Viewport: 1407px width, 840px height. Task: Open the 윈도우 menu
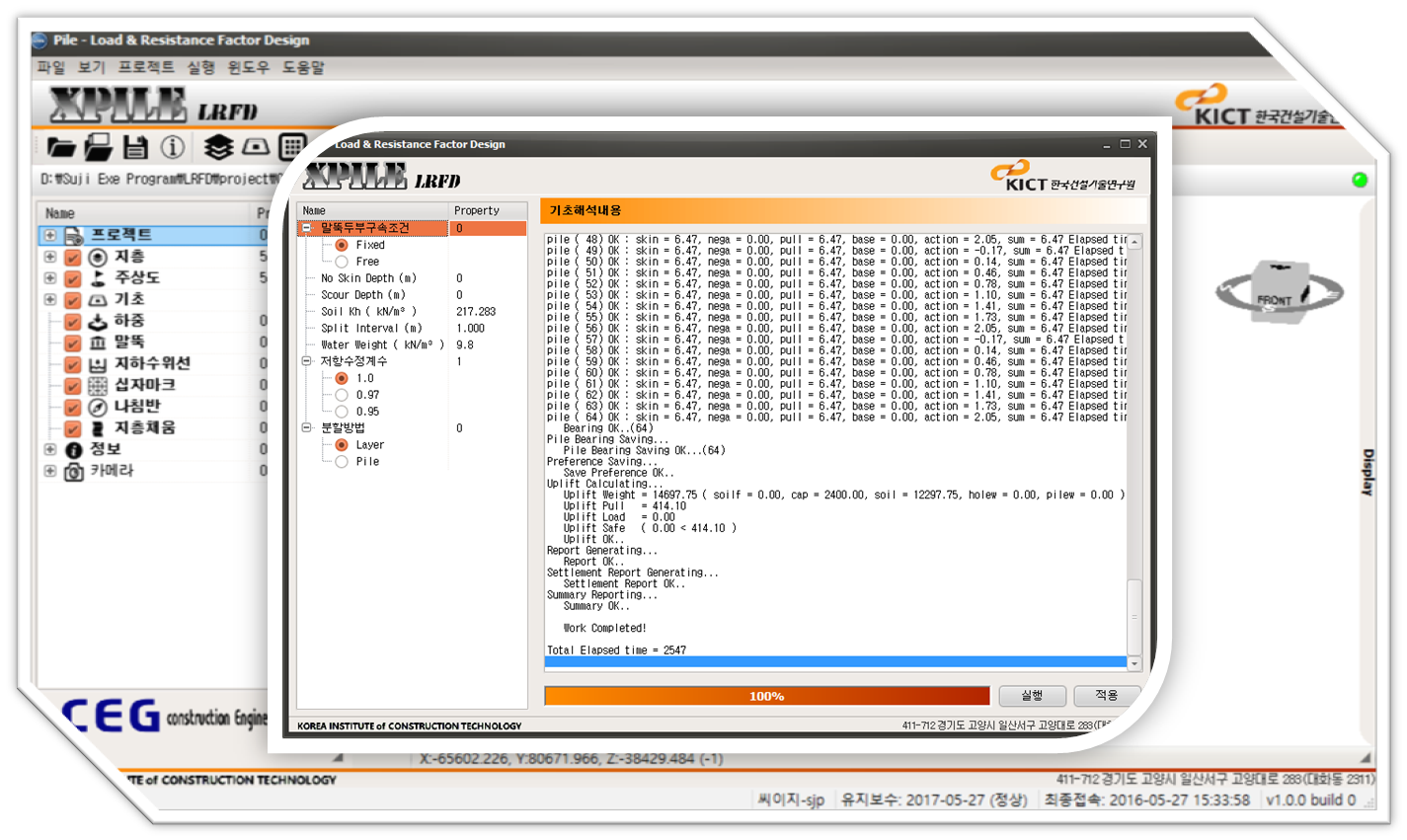(x=248, y=68)
